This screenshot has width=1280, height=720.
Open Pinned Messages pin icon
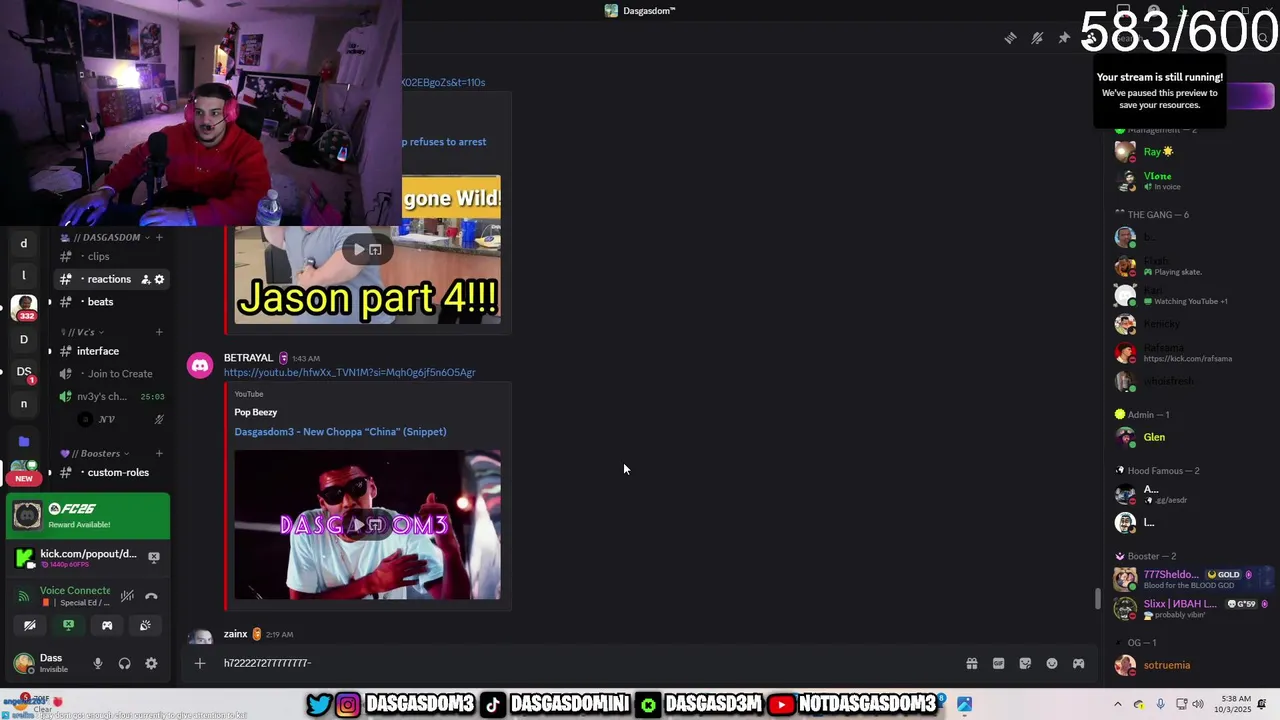pyautogui.click(x=1064, y=38)
